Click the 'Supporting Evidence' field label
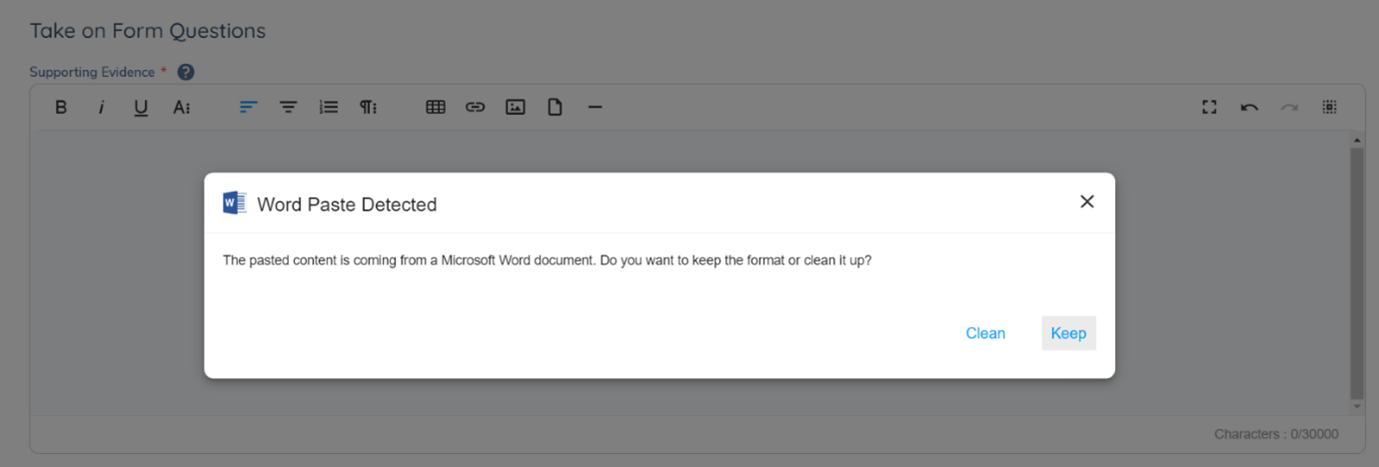1379x467 pixels. [x=92, y=72]
